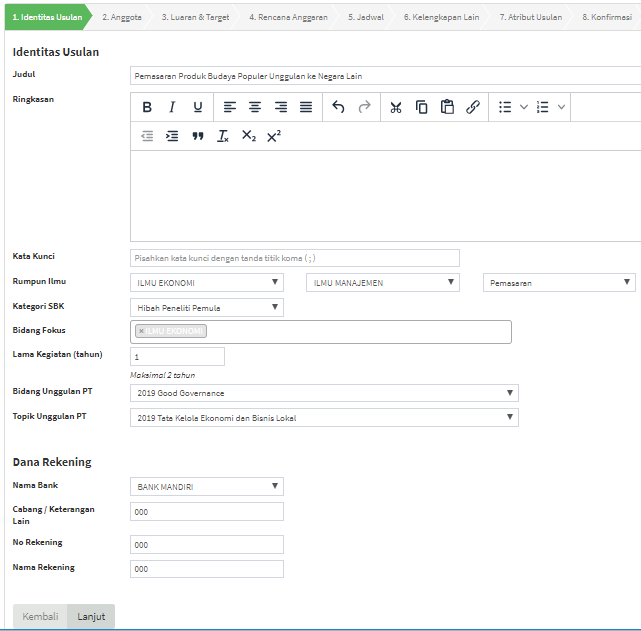Open bulleted list style options chevron
This screenshot has width=641, height=631.
tap(524, 107)
